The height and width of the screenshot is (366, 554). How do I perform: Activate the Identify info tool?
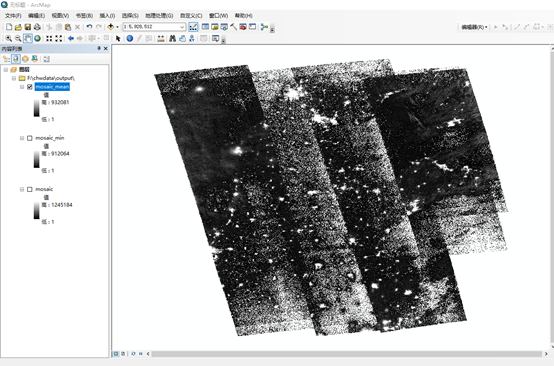130,38
